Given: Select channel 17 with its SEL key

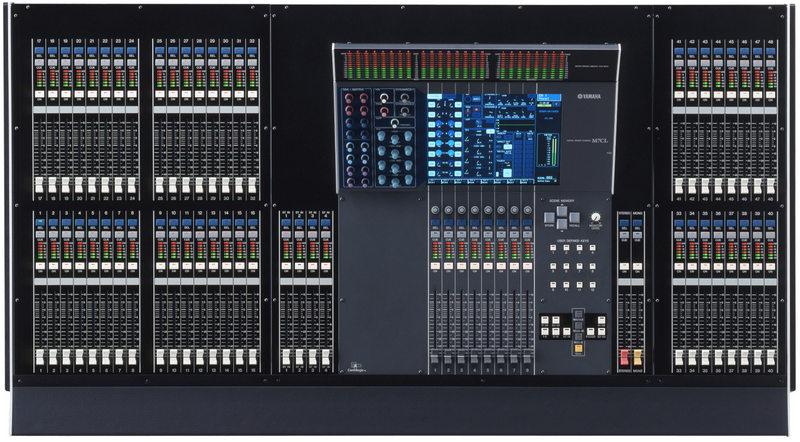Looking at the screenshot, I should [39, 51].
